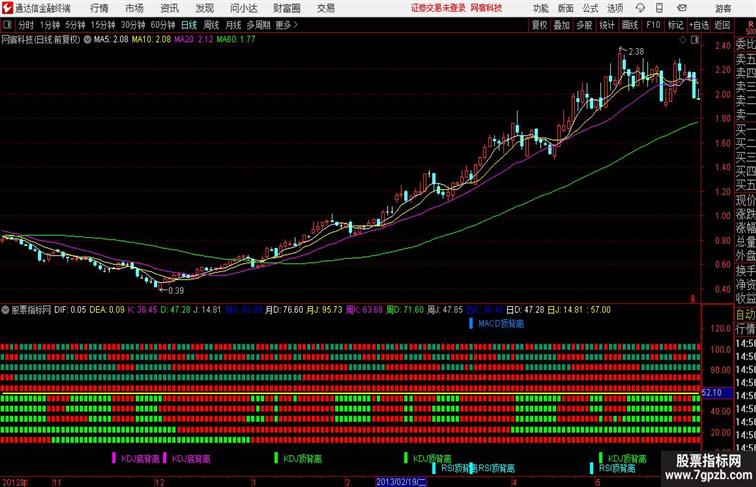The image size is (756, 487).
Task: Click the 返回 back button
Action: click(722, 25)
